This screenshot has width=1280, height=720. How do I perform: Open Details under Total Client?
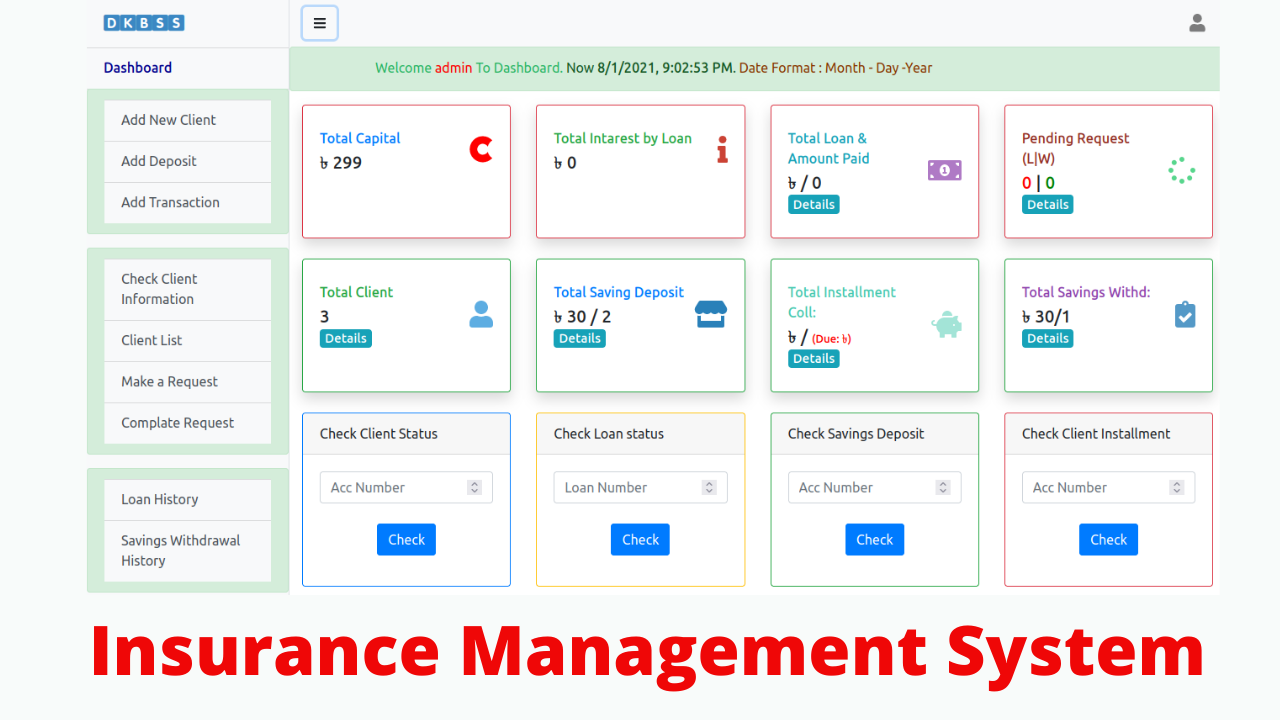click(345, 338)
